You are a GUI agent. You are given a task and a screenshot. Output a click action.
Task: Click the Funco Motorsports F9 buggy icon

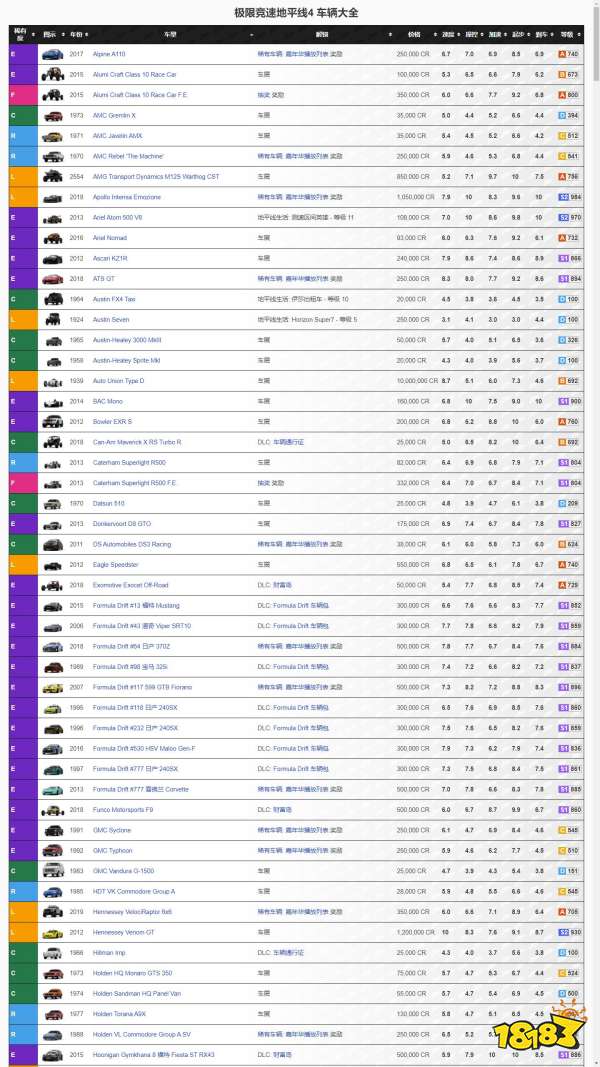[x=52, y=810]
